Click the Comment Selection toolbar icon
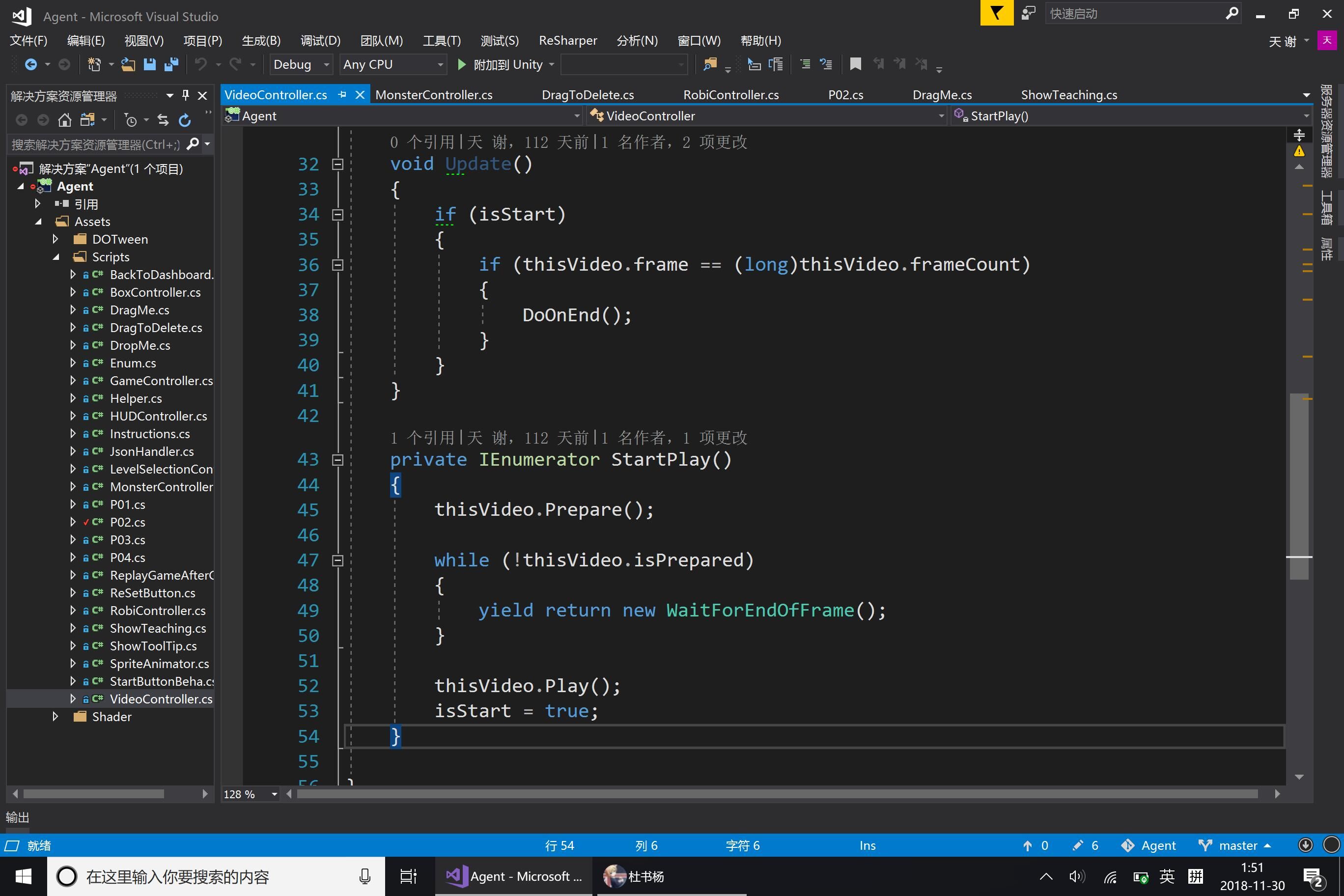The width and height of the screenshot is (1344, 896). tap(805, 64)
